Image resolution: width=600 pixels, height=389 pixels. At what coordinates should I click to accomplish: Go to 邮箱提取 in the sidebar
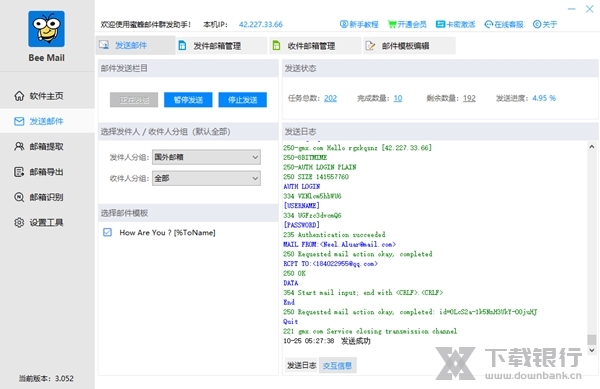click(x=46, y=146)
